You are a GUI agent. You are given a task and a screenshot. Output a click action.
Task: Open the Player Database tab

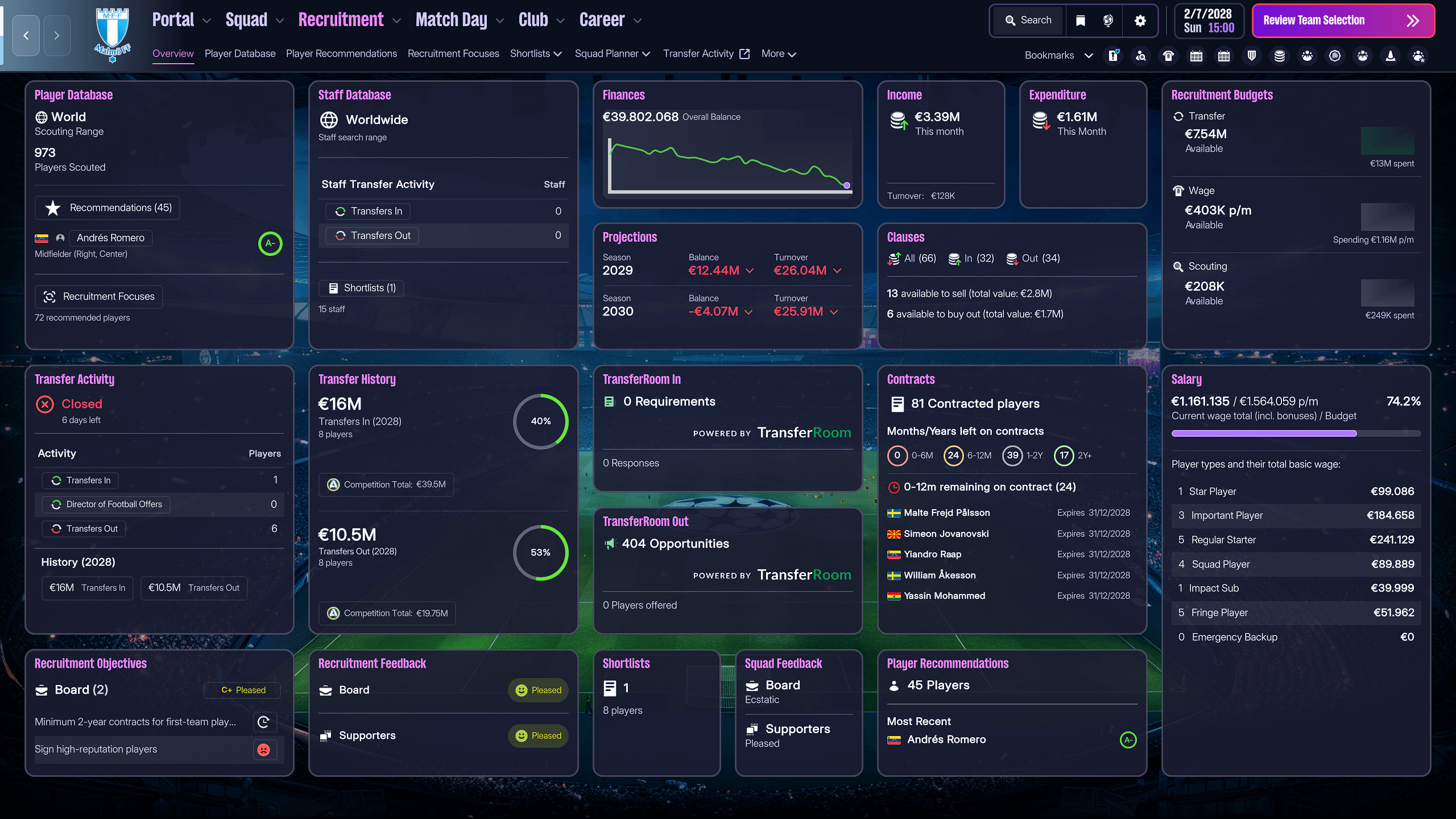point(239,53)
